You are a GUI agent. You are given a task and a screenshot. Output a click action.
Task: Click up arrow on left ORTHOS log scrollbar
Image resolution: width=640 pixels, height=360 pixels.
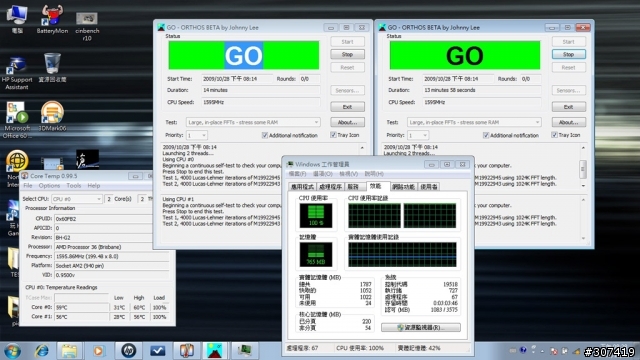(362, 147)
